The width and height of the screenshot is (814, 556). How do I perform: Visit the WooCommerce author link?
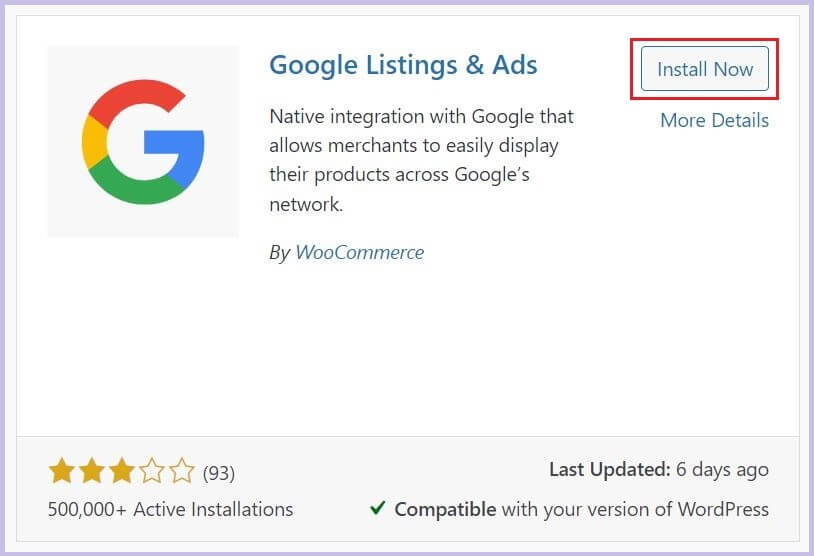click(x=360, y=252)
